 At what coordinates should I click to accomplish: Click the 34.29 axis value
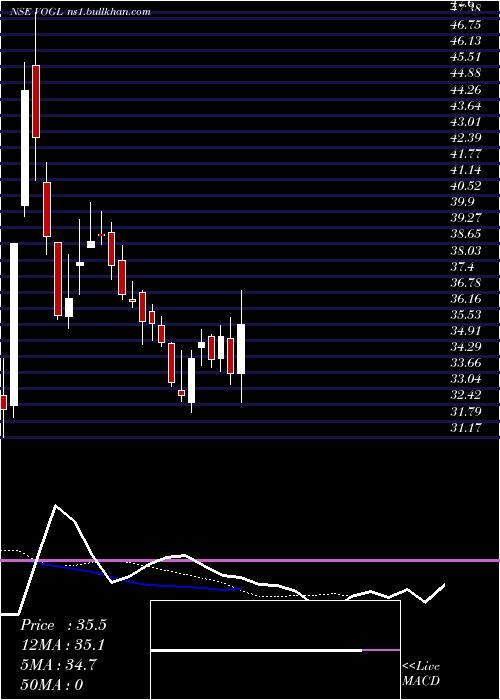click(466, 347)
